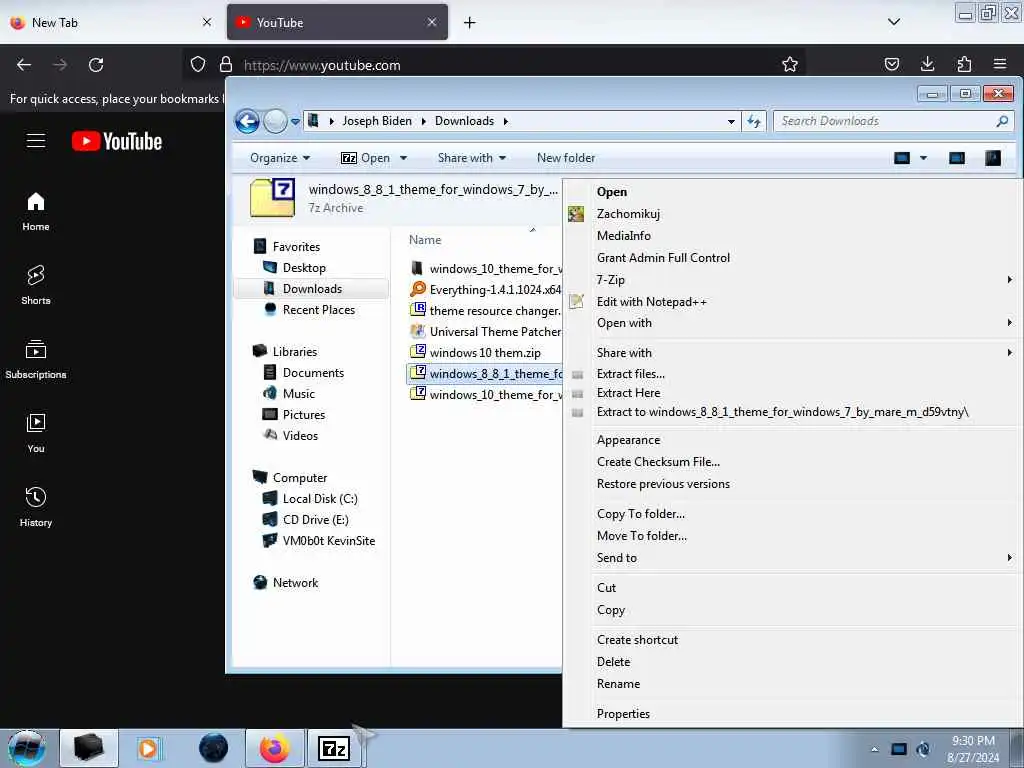1024x768 pixels.
Task: Choose Extract Here from context menu
Action: [x=628, y=393]
